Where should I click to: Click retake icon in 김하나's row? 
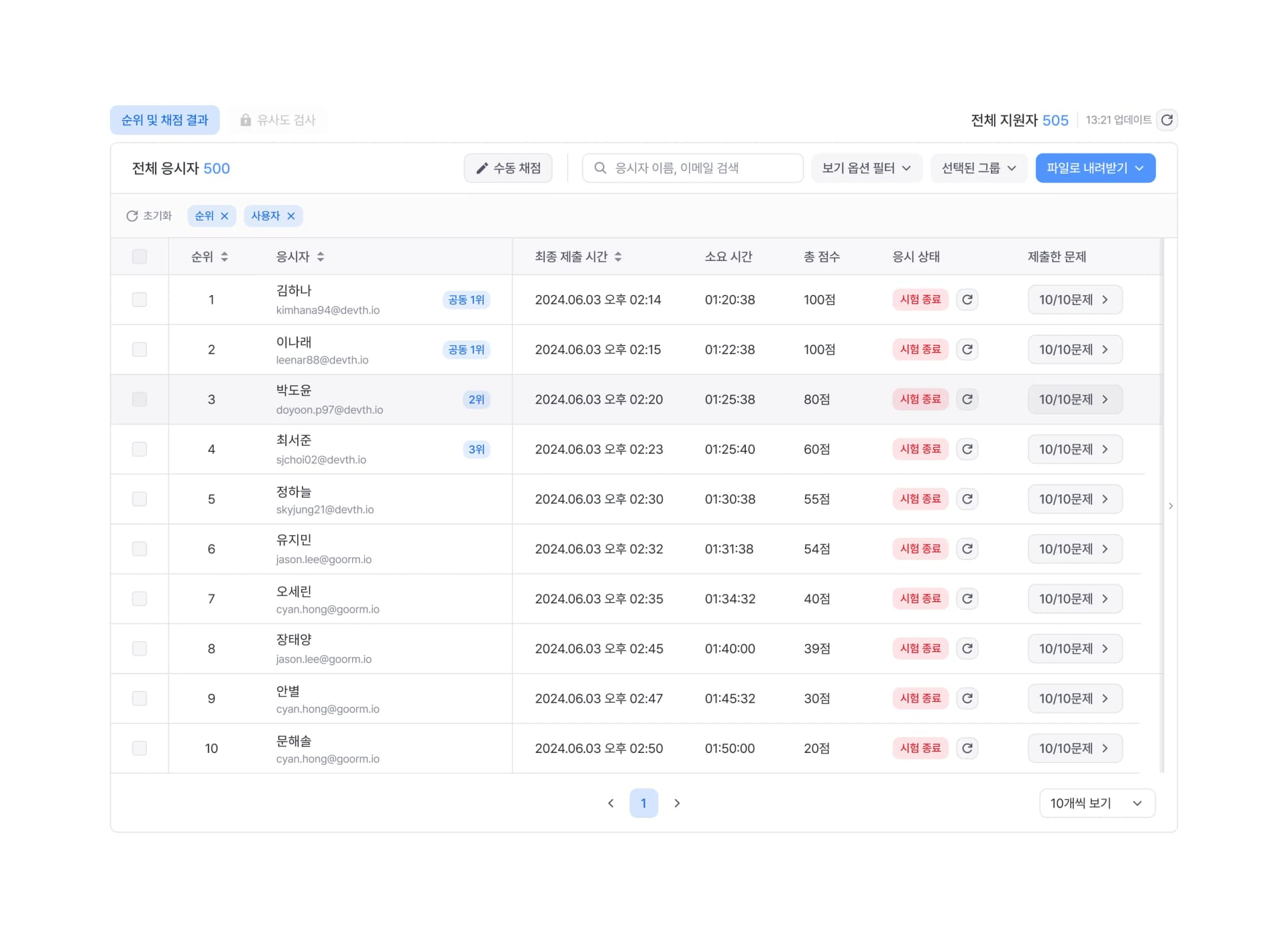(x=967, y=300)
